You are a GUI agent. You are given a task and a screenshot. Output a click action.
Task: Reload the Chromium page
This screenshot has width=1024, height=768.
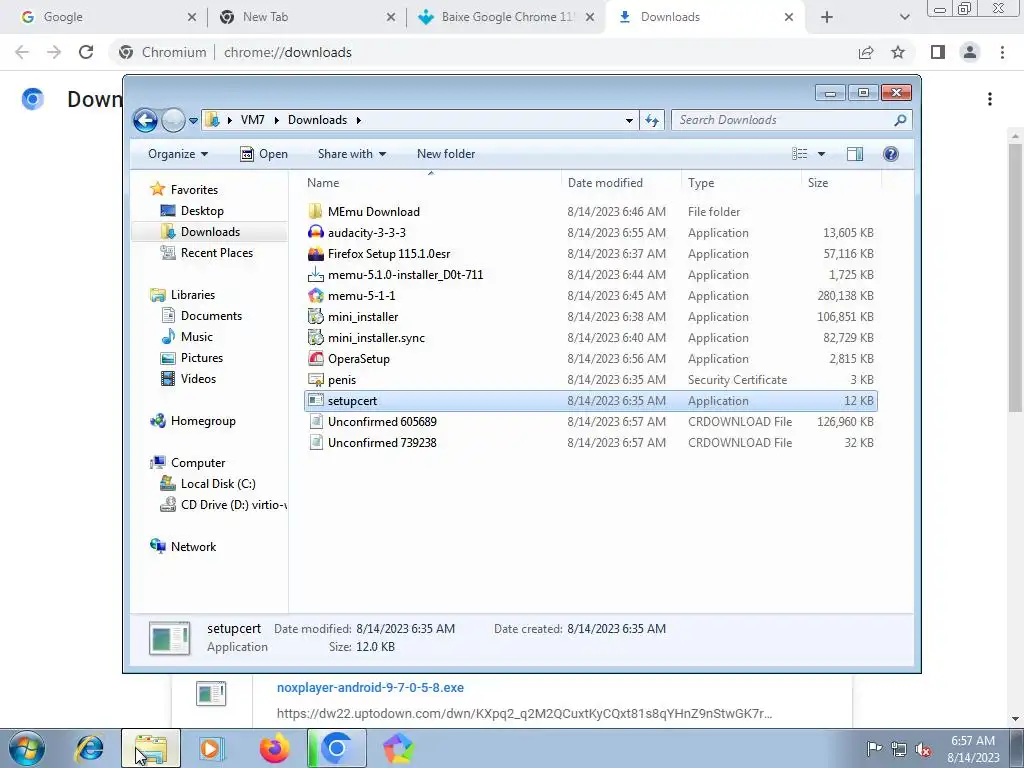[86, 52]
